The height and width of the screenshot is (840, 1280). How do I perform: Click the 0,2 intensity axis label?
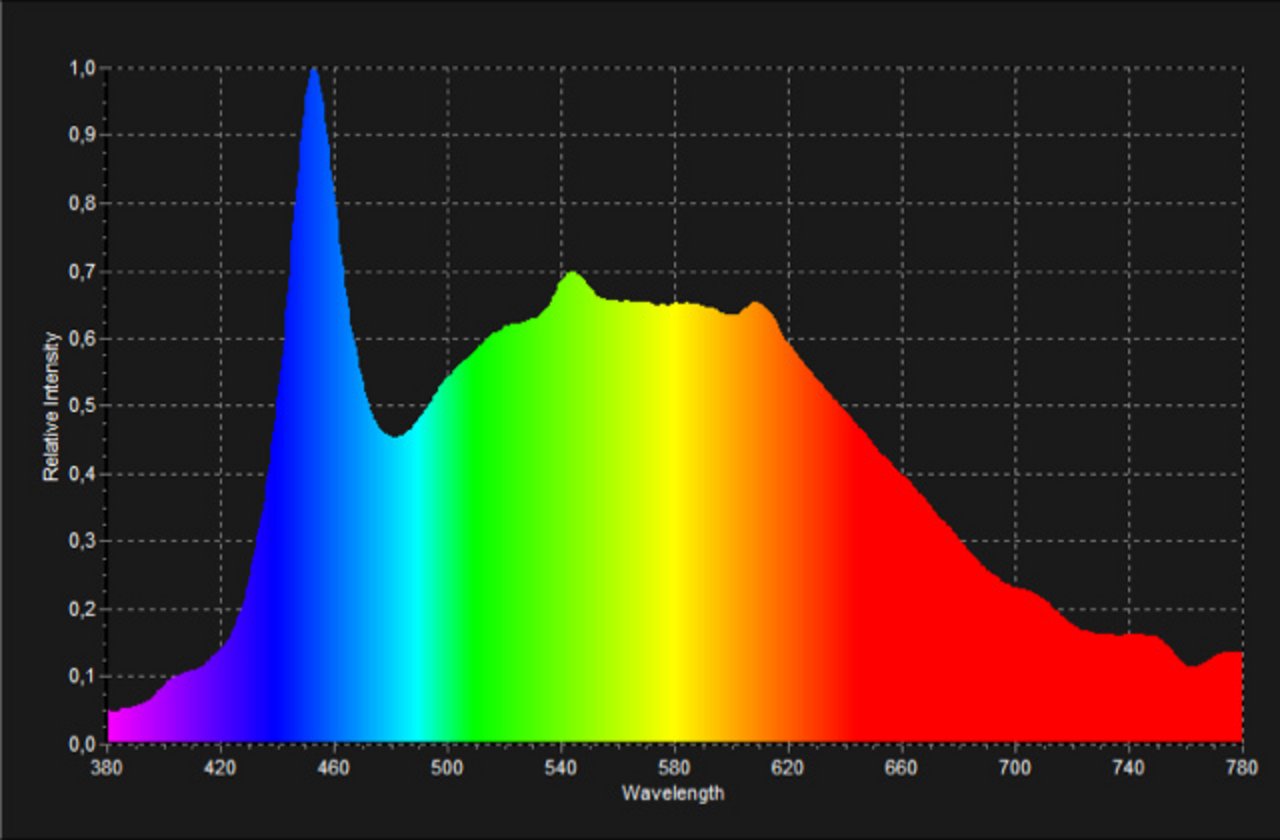pyautogui.click(x=83, y=609)
